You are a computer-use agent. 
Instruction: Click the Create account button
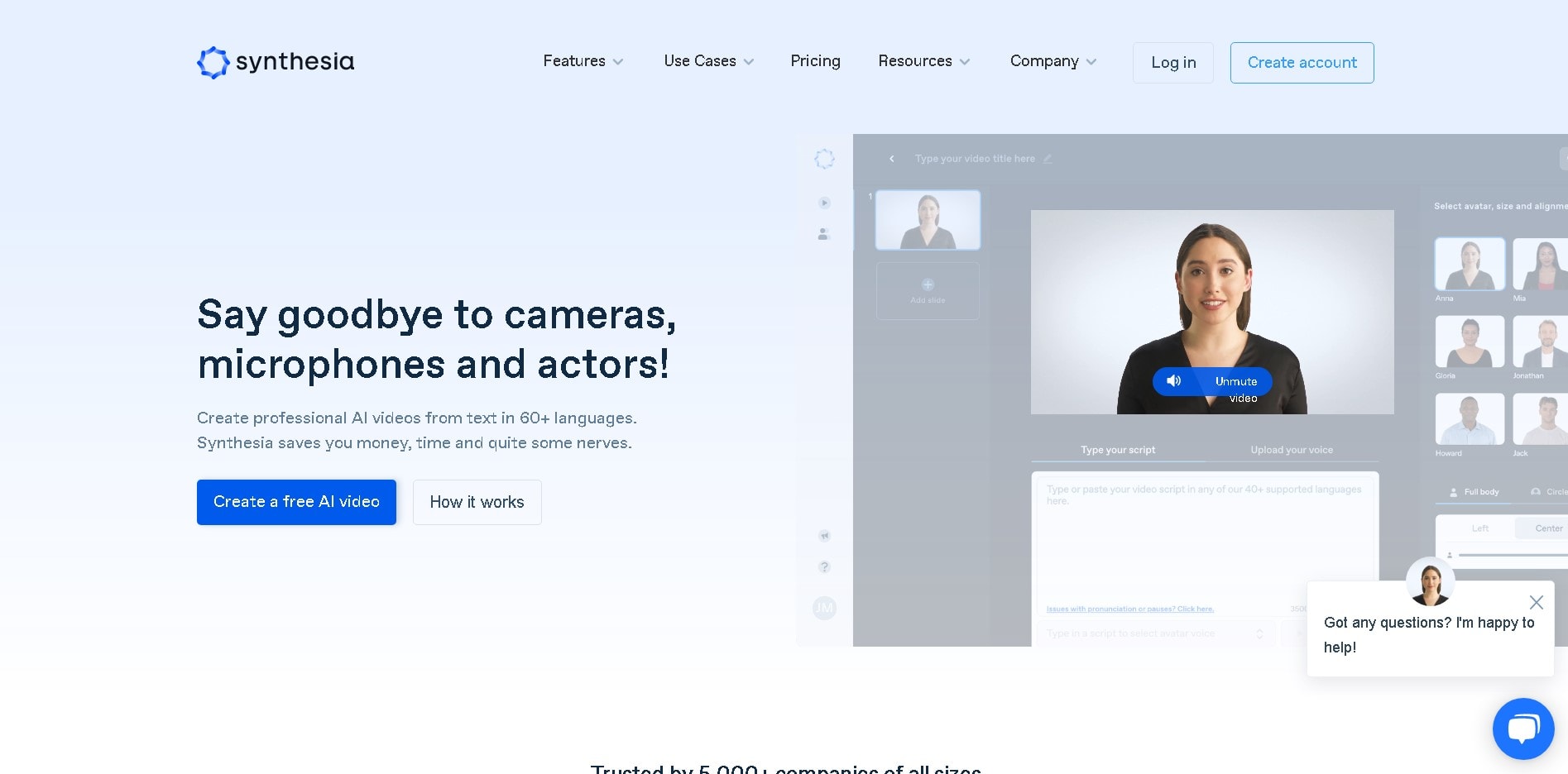(1302, 63)
